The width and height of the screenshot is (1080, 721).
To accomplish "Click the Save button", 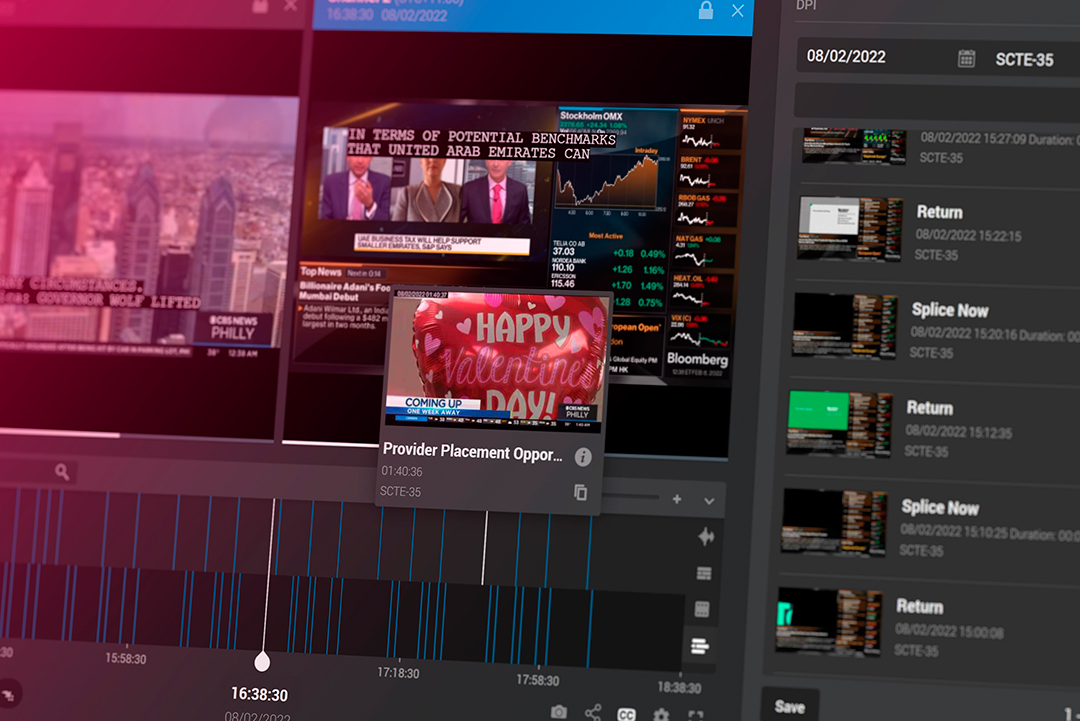I will (x=789, y=707).
